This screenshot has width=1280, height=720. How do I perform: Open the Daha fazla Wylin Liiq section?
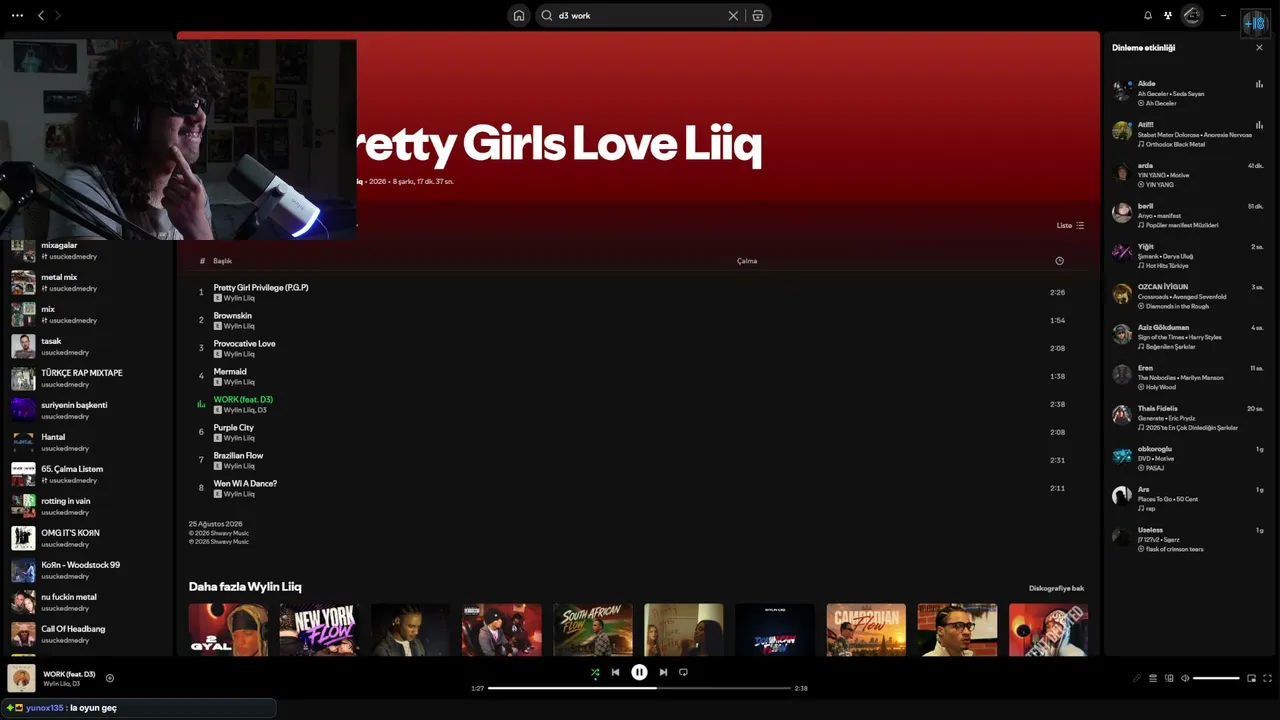(245, 587)
